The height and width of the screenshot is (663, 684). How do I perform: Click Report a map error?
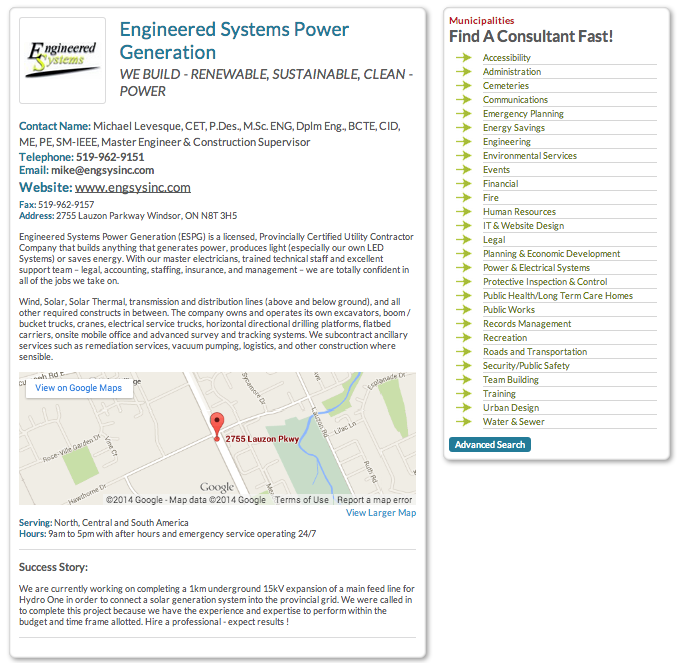(374, 500)
